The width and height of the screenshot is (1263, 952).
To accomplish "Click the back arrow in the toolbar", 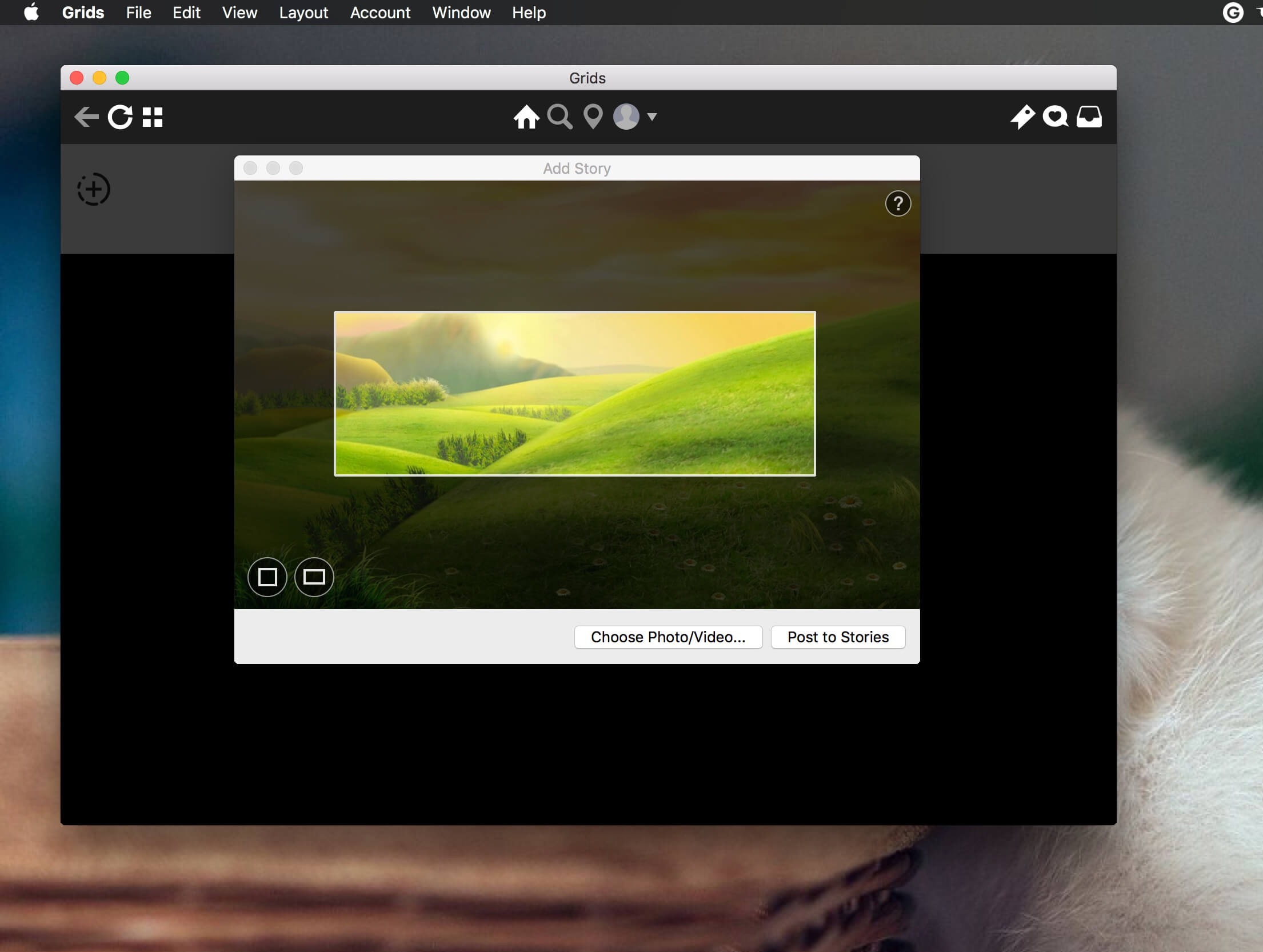I will coord(86,117).
